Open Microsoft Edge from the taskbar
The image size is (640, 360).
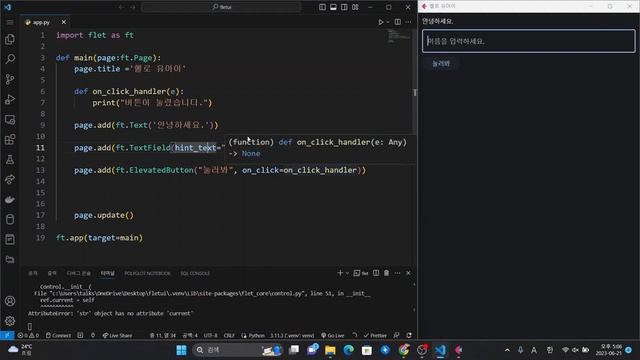click(x=348, y=350)
